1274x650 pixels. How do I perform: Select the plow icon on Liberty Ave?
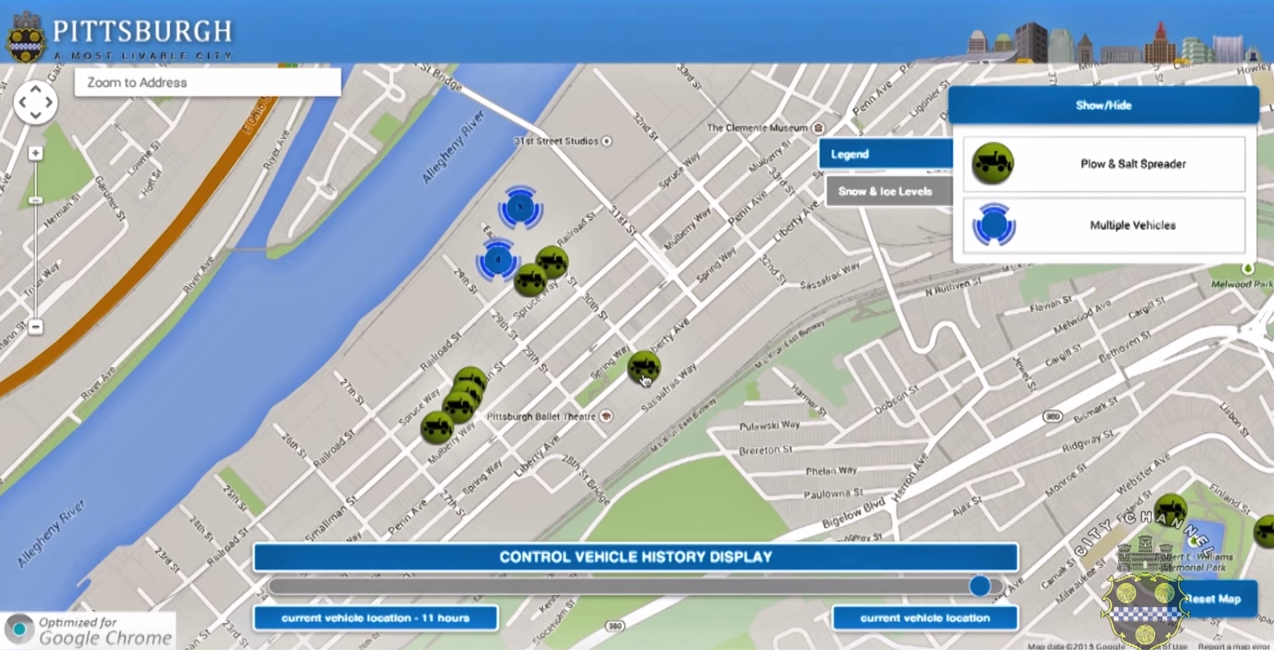[x=643, y=367]
